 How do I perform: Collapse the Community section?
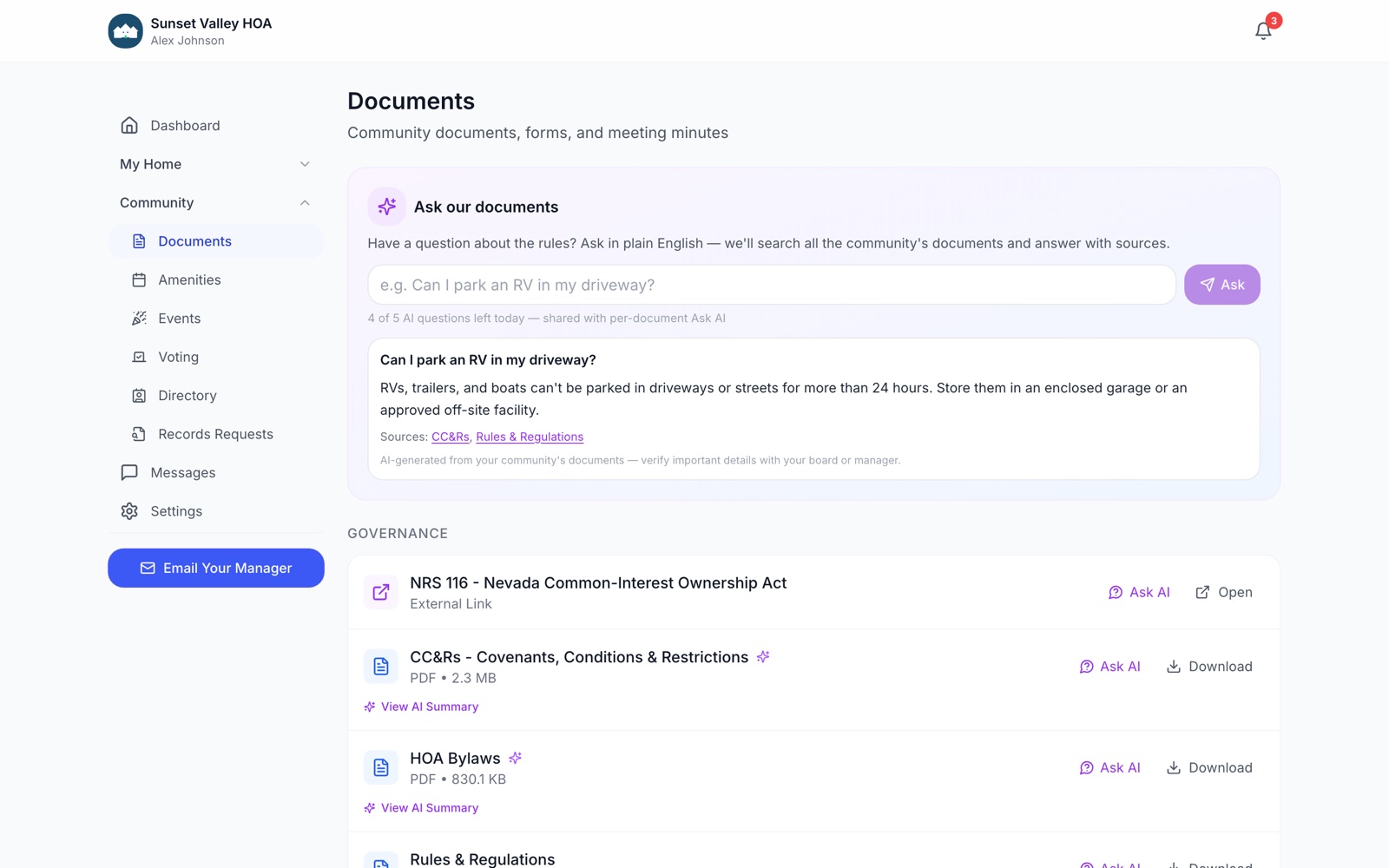[x=215, y=203]
